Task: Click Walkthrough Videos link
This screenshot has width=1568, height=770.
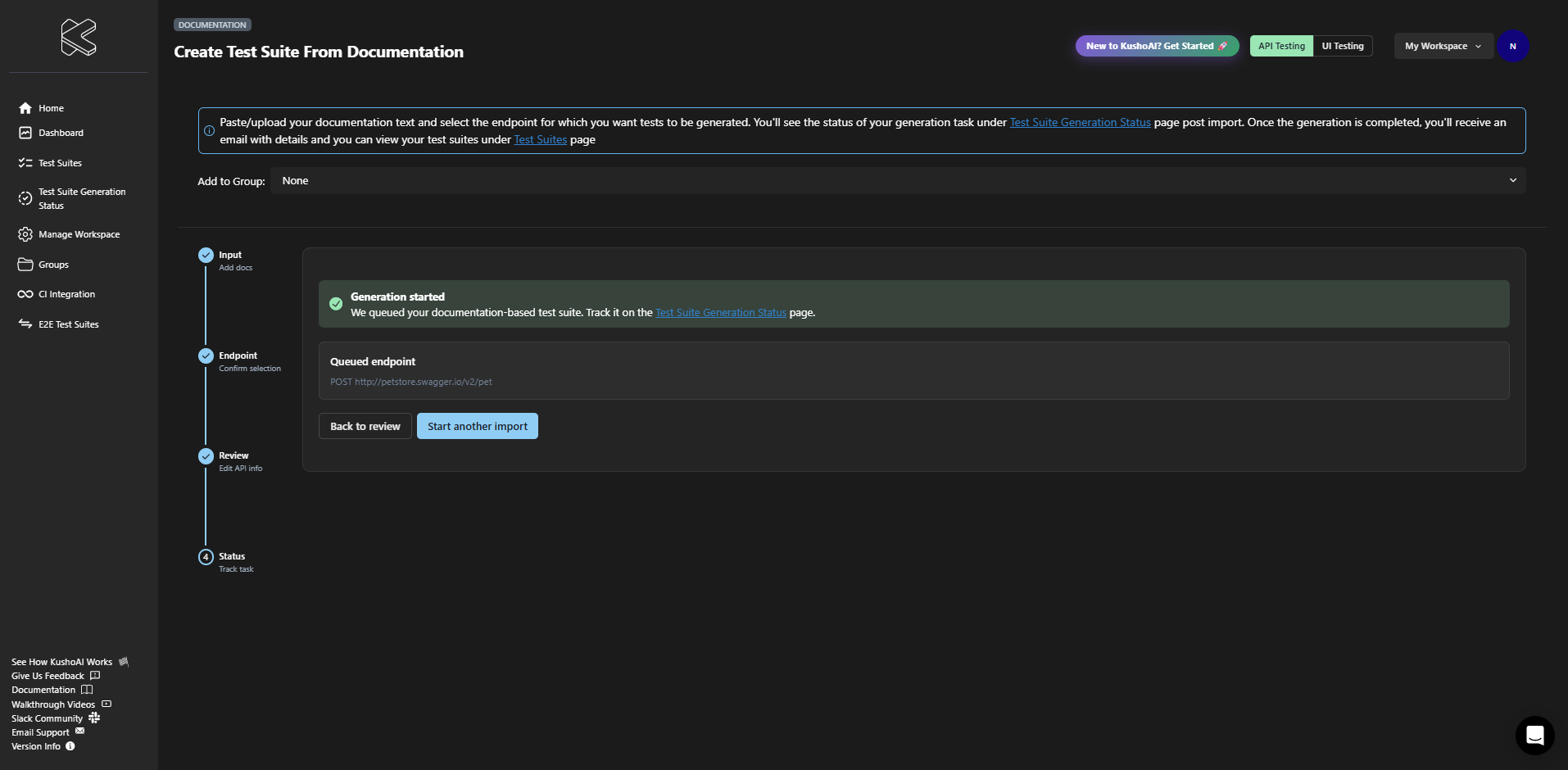Action: click(x=53, y=704)
